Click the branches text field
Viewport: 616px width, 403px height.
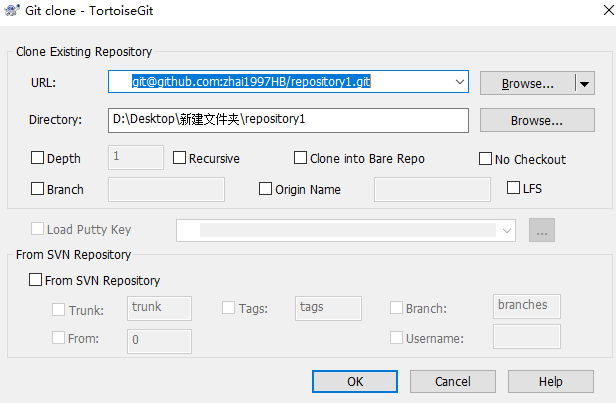tap(527, 306)
